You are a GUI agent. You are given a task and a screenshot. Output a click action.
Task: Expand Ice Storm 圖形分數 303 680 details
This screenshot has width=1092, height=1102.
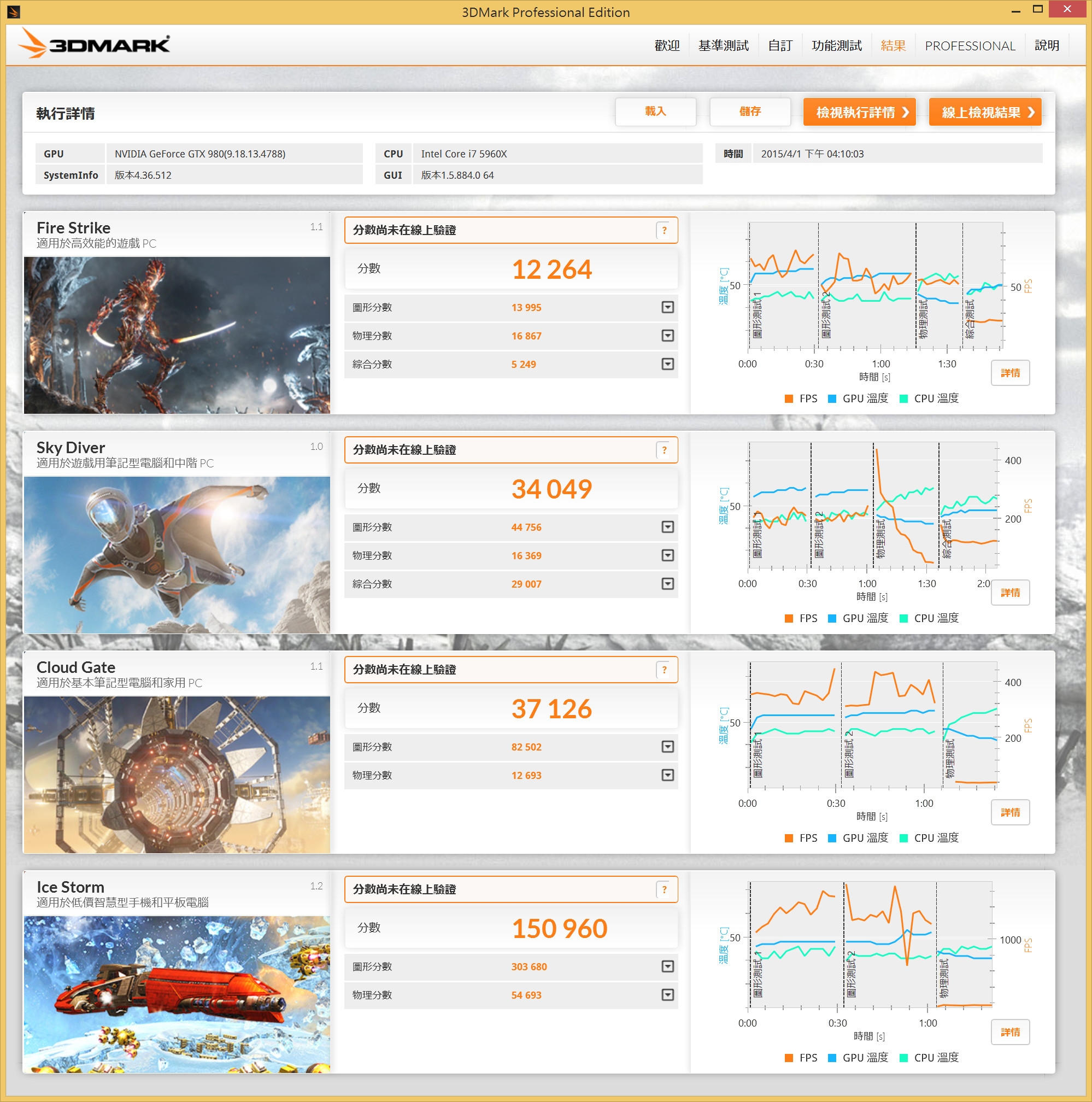coord(667,966)
